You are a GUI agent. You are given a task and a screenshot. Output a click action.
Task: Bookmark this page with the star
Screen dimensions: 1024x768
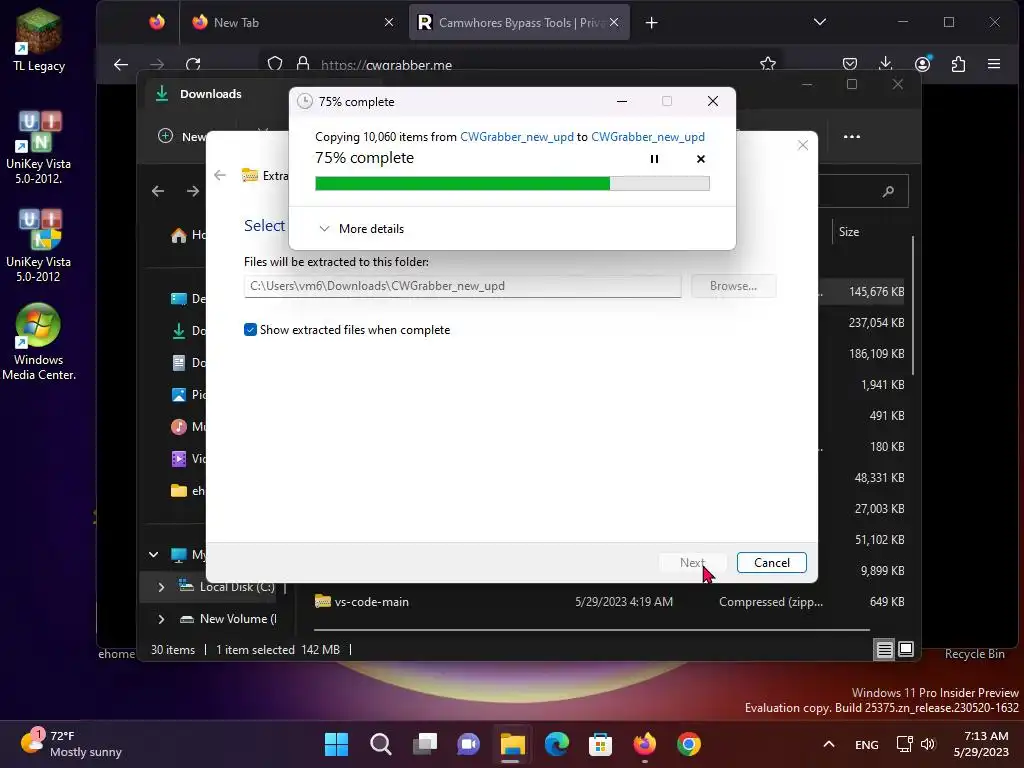click(768, 64)
